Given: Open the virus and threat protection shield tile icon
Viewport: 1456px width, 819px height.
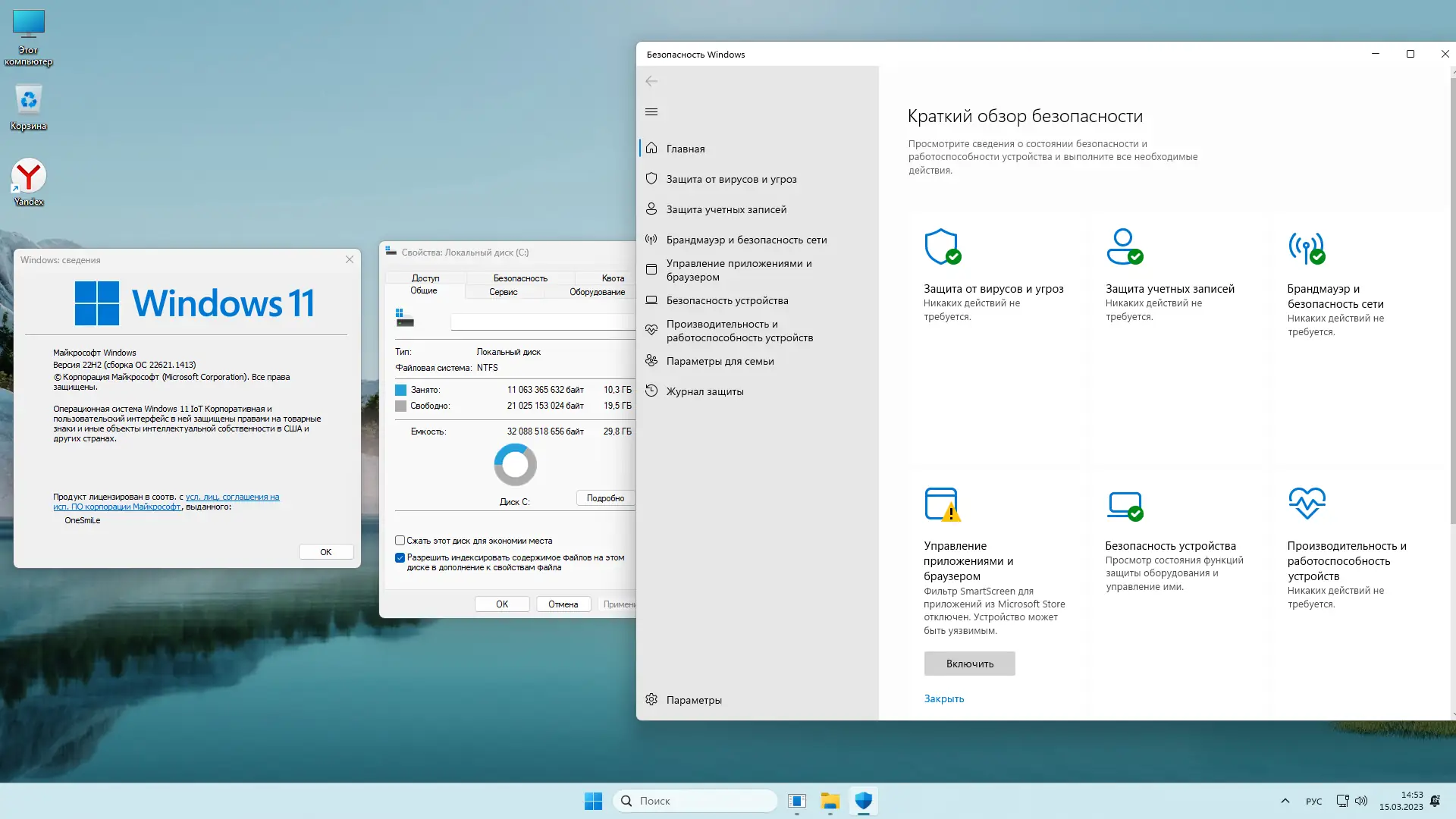Looking at the screenshot, I should 942,246.
